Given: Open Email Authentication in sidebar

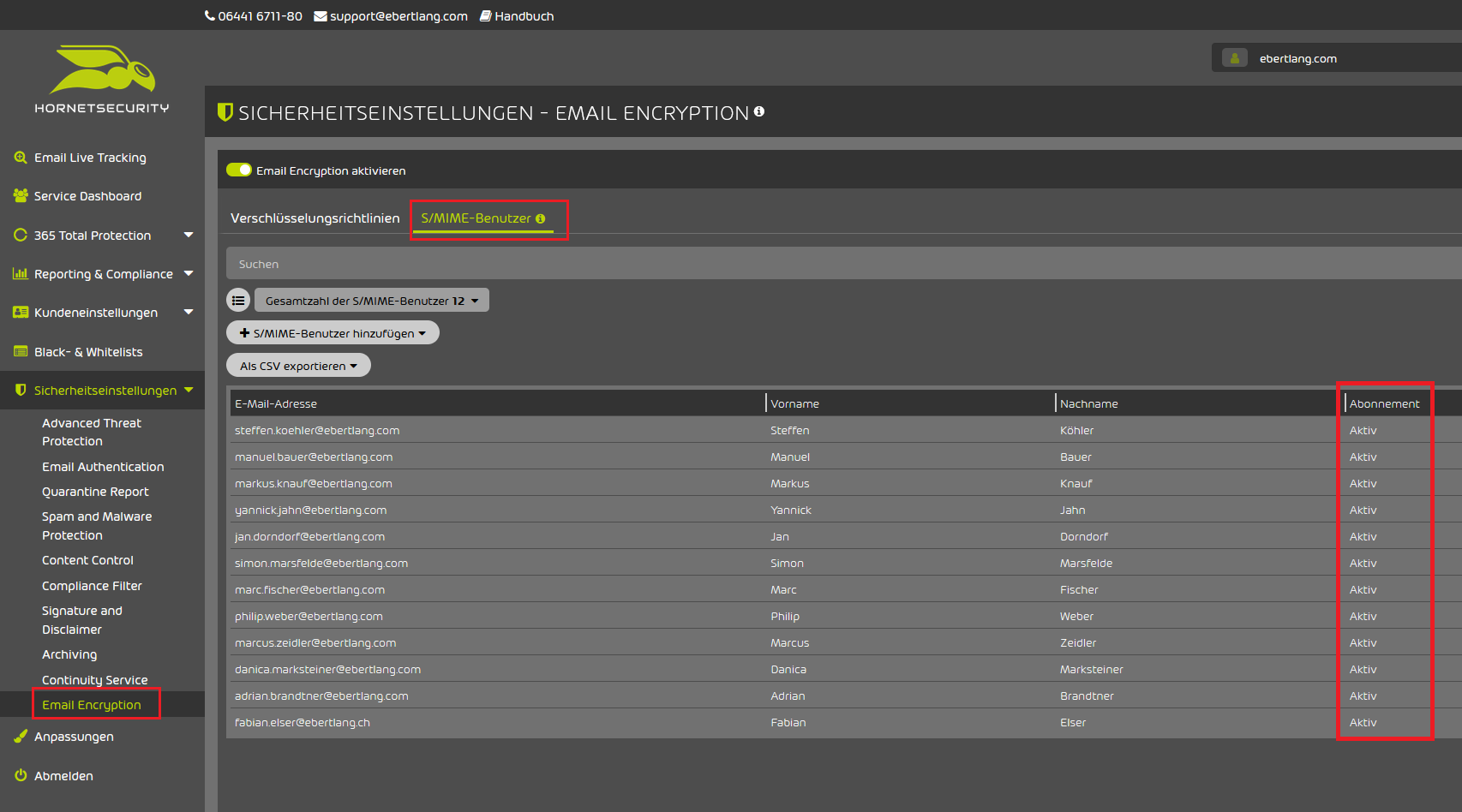Looking at the screenshot, I should 103,467.
